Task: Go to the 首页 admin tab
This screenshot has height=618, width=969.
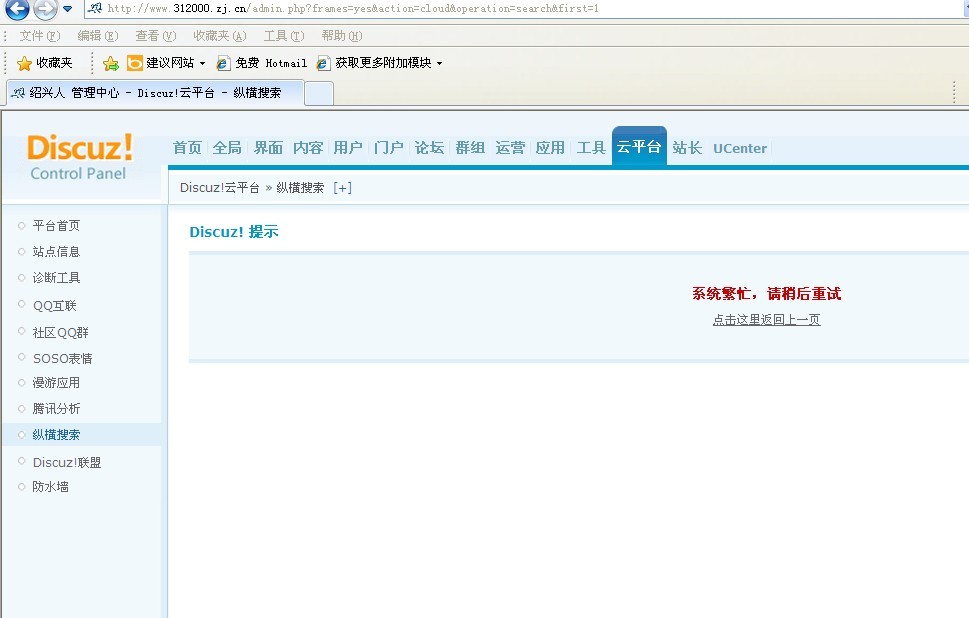Action: click(x=187, y=148)
